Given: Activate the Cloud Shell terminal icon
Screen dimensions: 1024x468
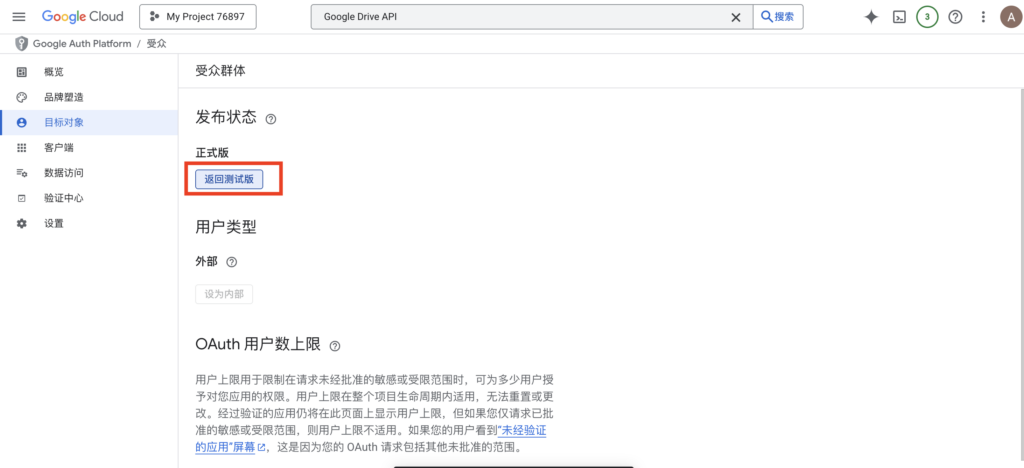Looking at the screenshot, I should (899, 17).
